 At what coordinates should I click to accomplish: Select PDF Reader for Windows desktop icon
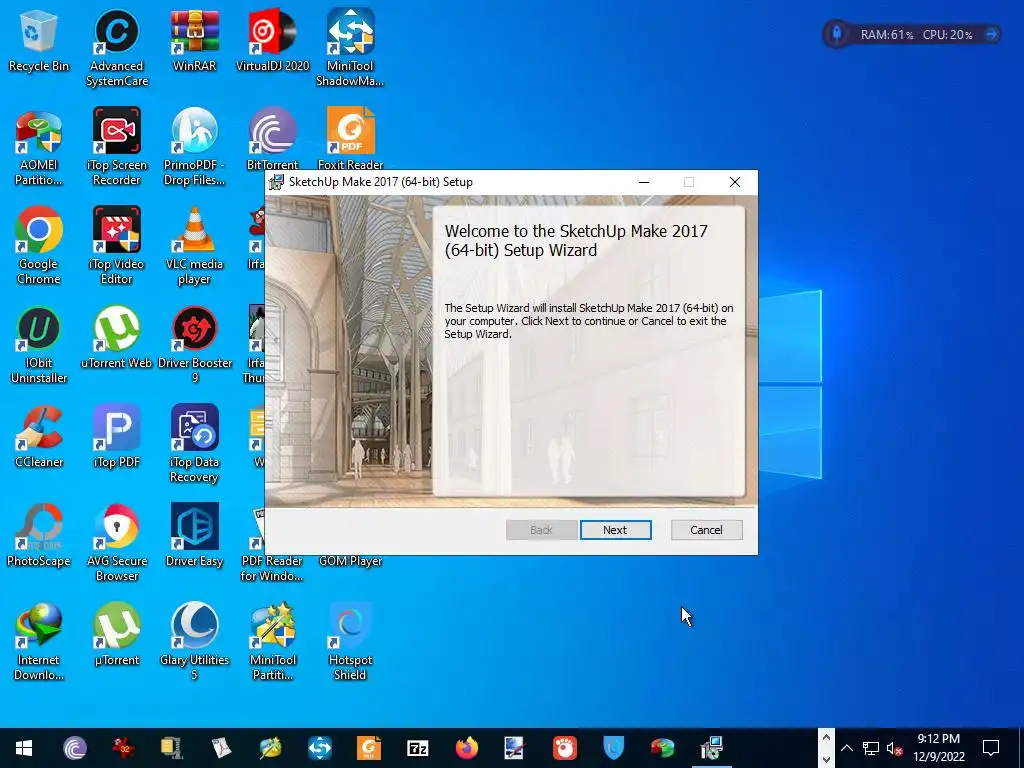(272, 545)
